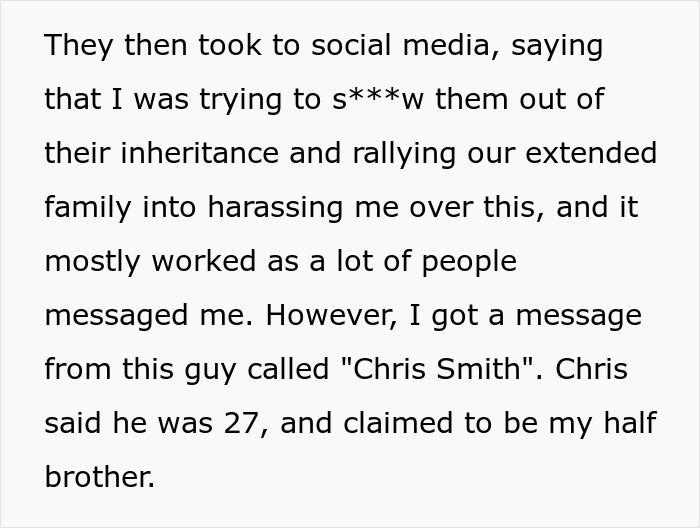Click the final word "brother."

pyautogui.click(x=99, y=478)
